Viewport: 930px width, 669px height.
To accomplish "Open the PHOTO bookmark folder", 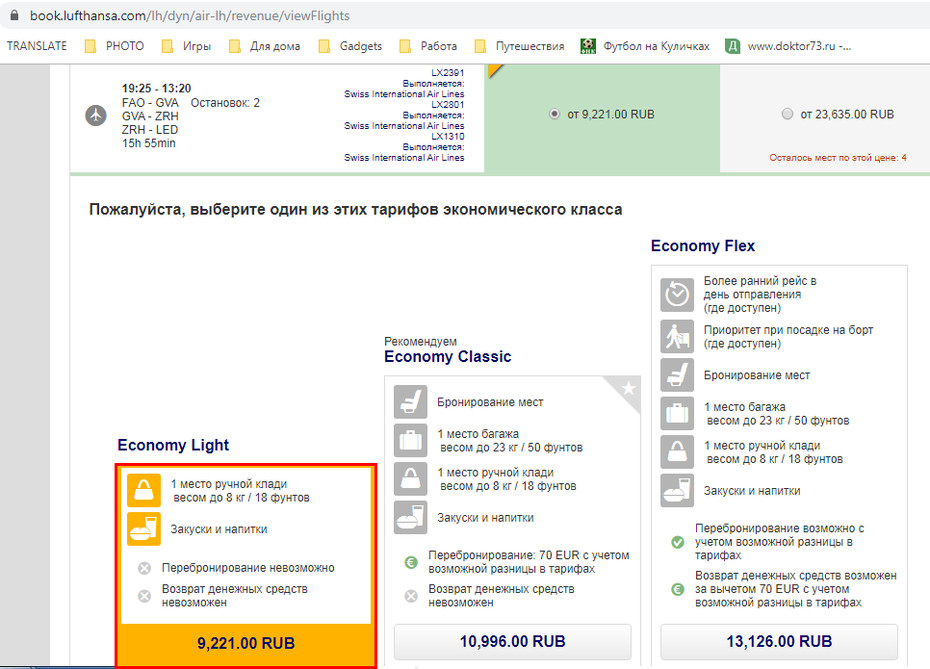I will [114, 46].
